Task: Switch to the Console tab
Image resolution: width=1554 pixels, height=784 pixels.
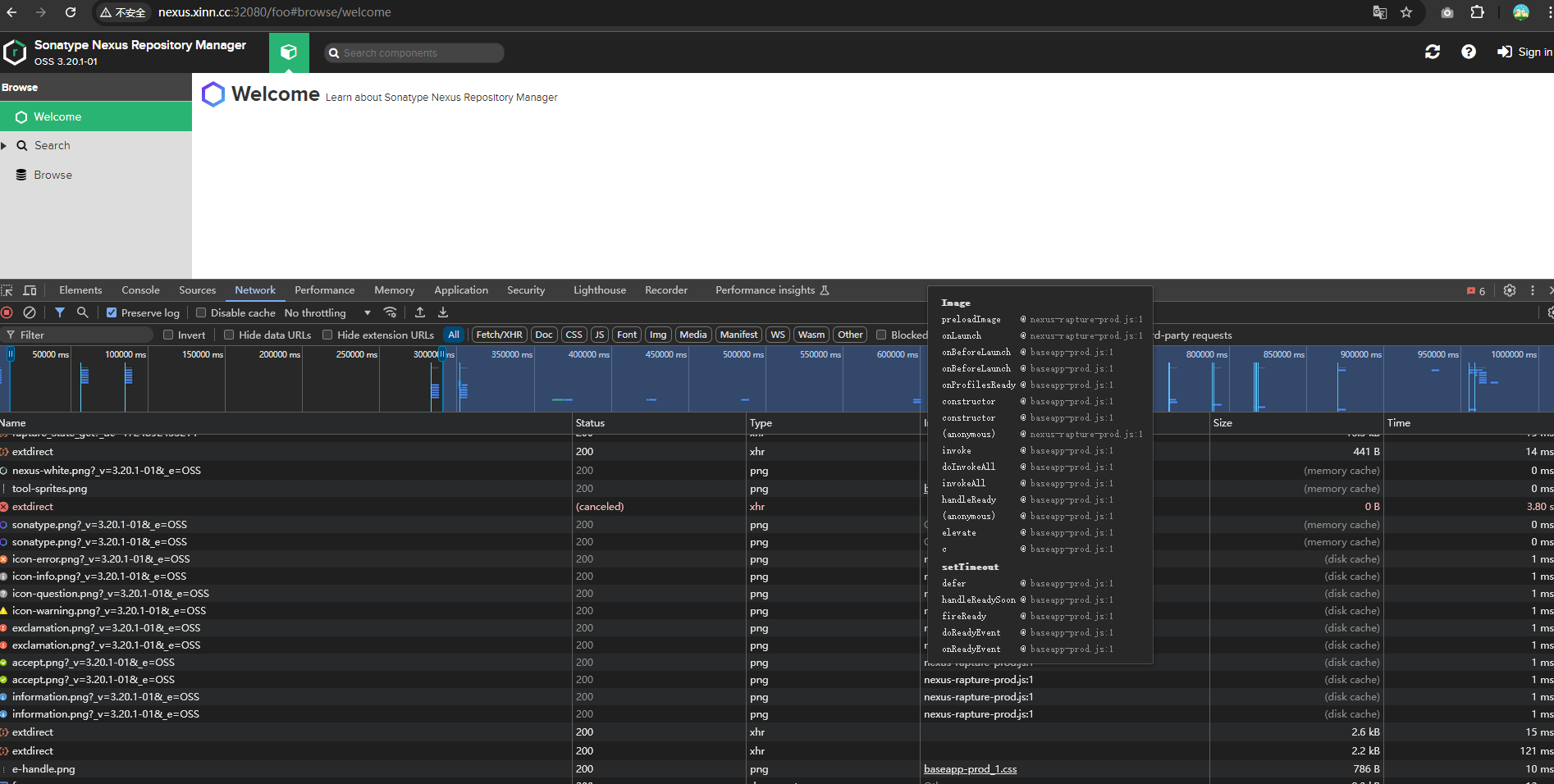Action: [140, 290]
